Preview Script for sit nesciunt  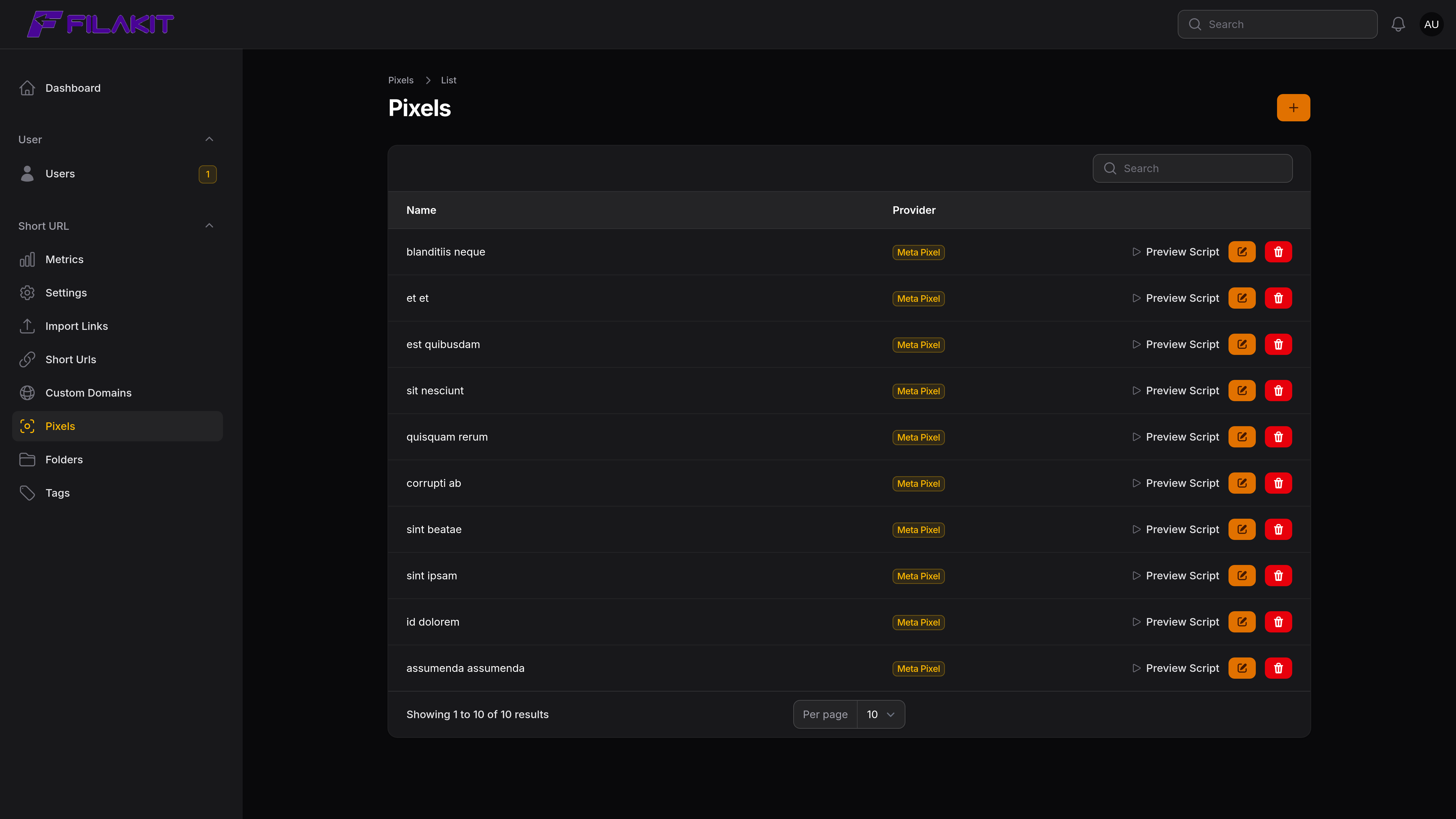point(1176,391)
